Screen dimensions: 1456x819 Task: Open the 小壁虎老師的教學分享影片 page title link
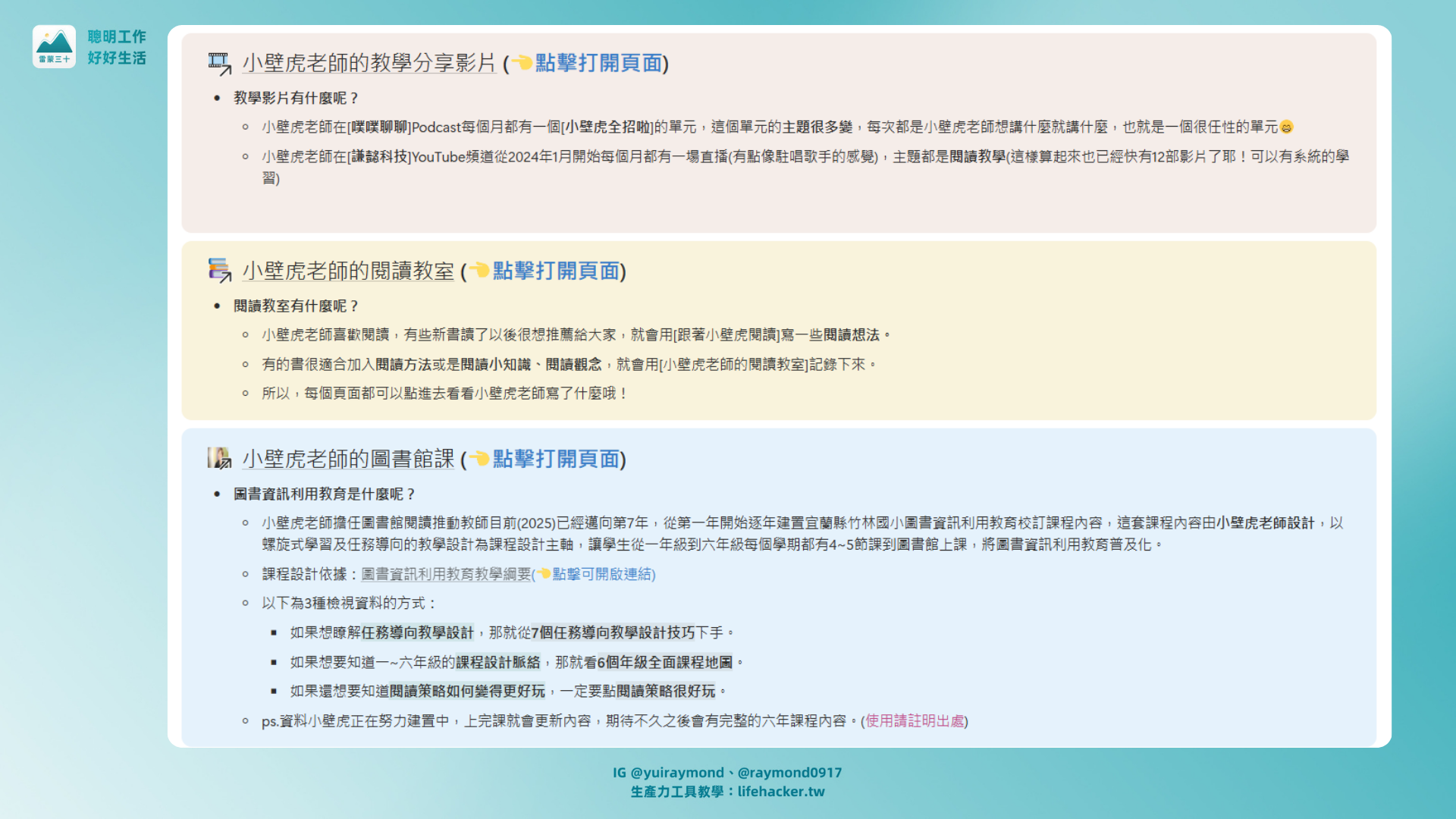point(369,63)
